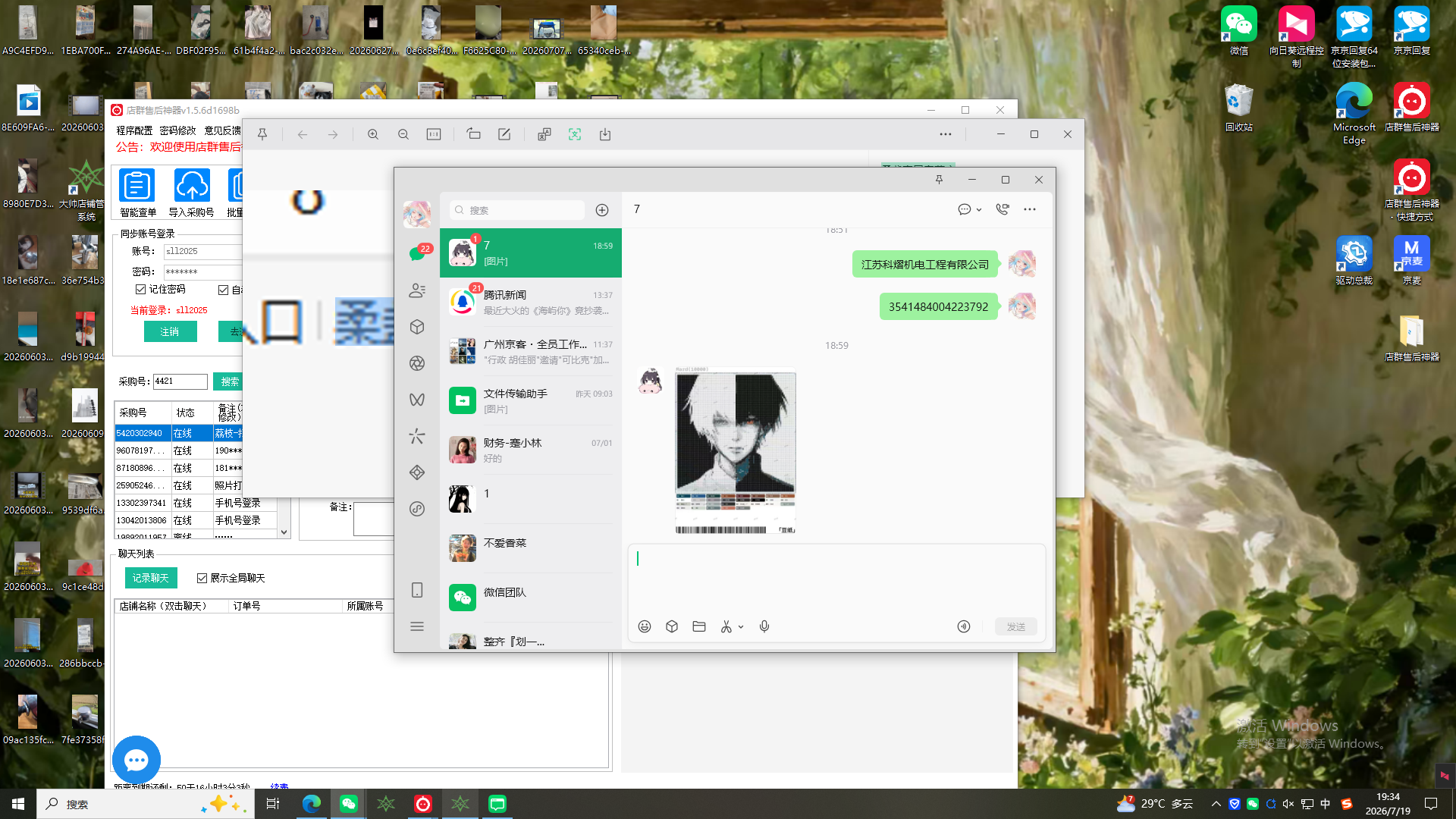The height and width of the screenshot is (819, 1456).
Task: Open the Windows Start menu
Action: [18, 804]
